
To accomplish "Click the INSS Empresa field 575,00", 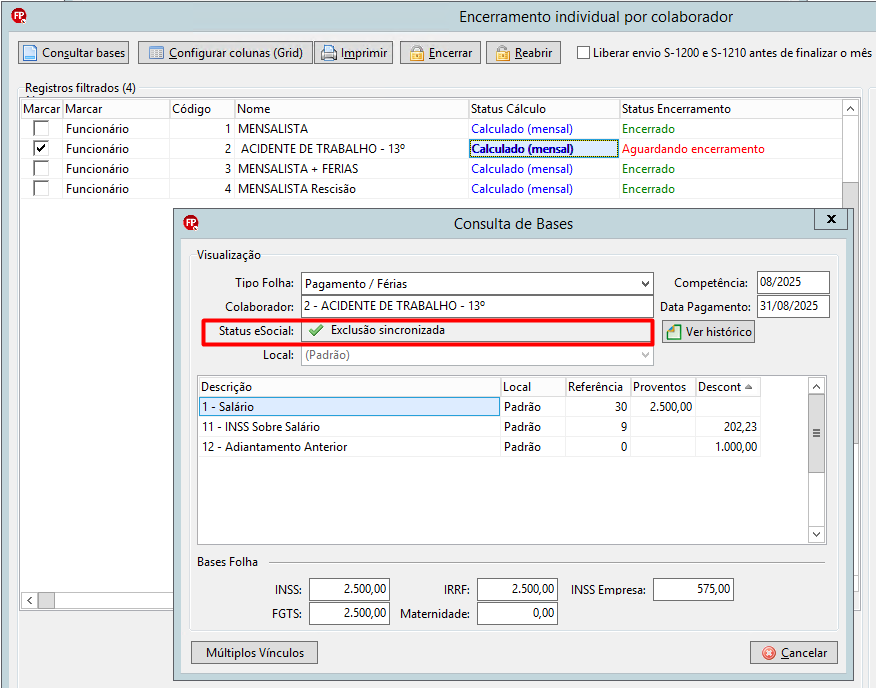I will pyautogui.click(x=693, y=589).
